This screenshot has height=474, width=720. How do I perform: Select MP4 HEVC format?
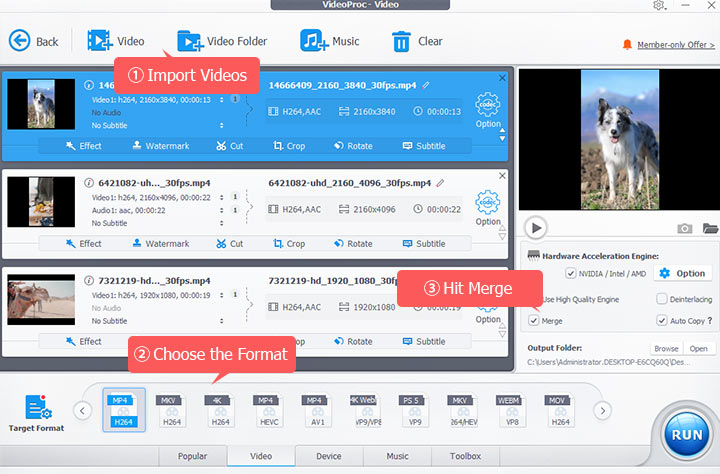click(269, 410)
